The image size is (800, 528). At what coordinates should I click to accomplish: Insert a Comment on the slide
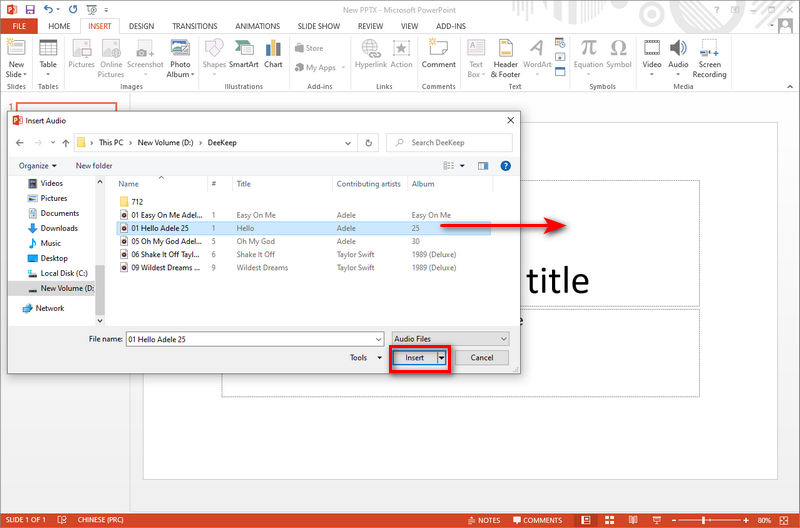pos(439,54)
